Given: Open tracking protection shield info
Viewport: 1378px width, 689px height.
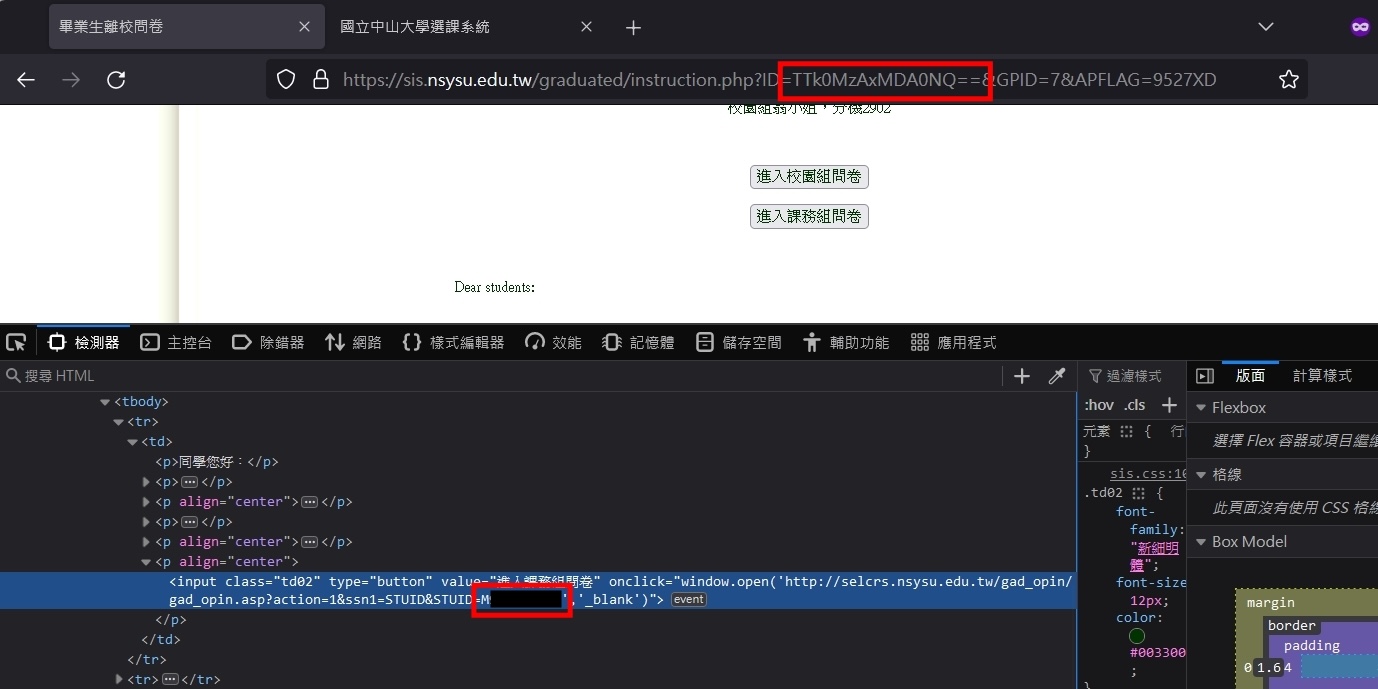Looking at the screenshot, I should [x=286, y=80].
